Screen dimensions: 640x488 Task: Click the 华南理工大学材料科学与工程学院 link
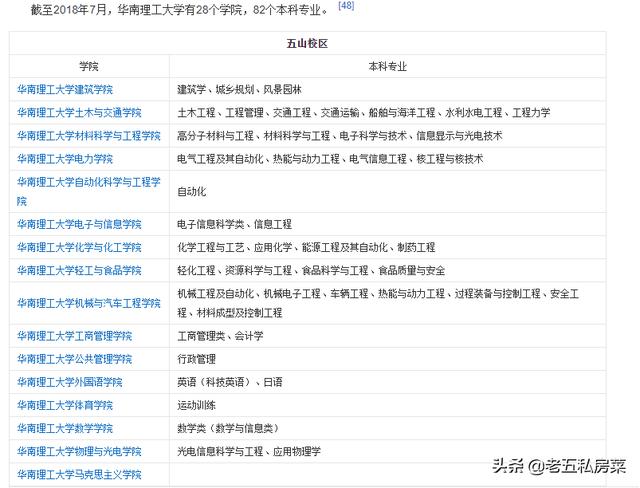coord(88,135)
